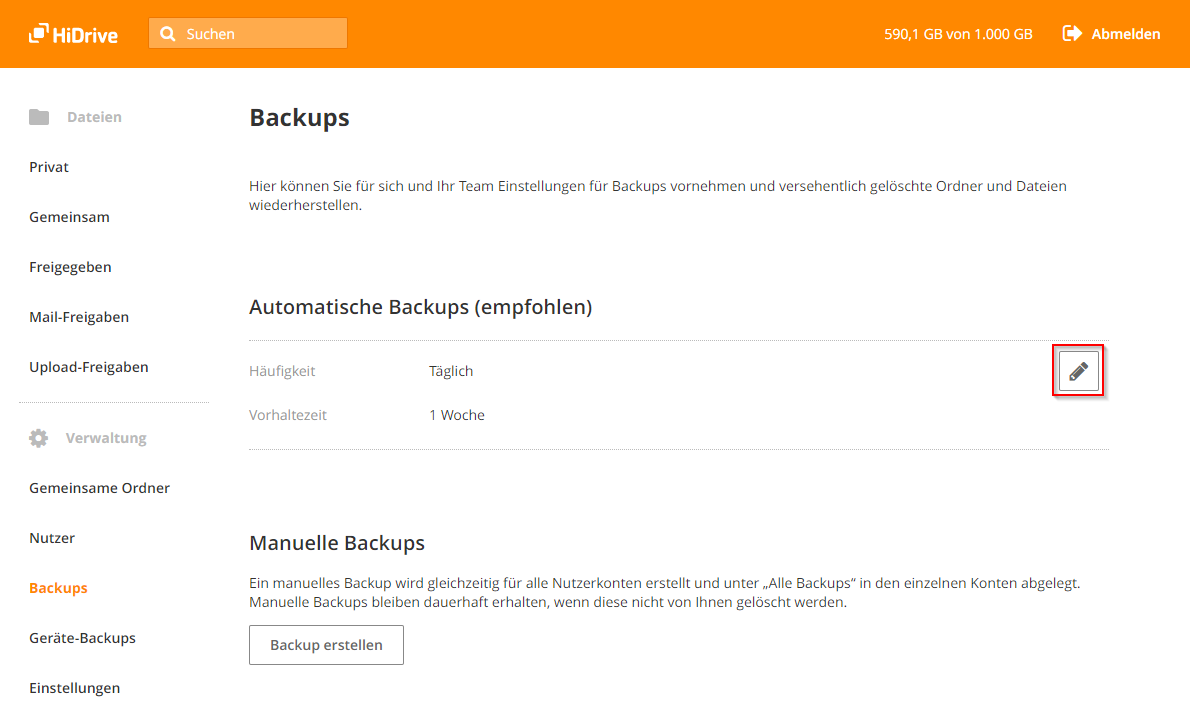Click the Dateien folder icon

click(39, 117)
